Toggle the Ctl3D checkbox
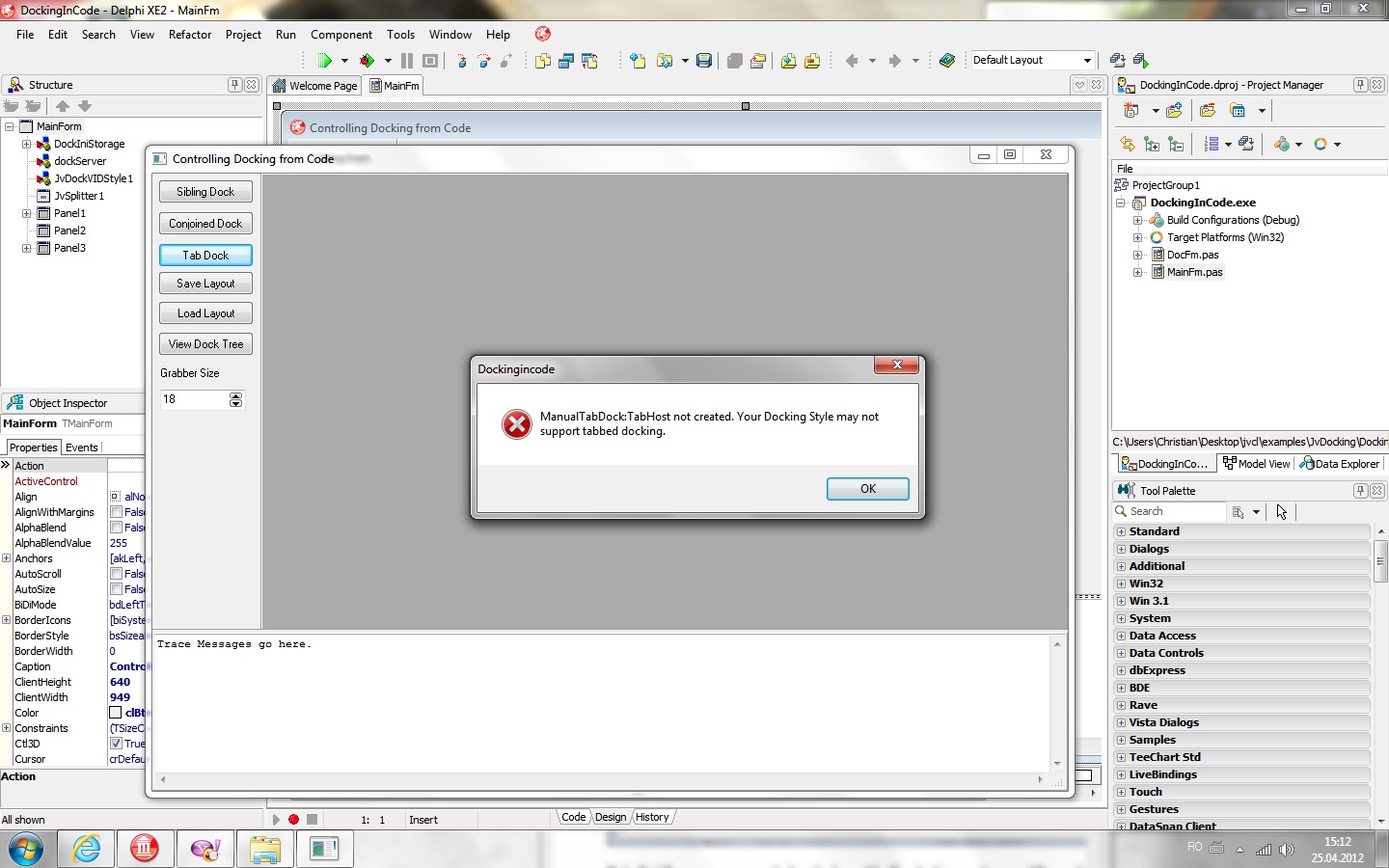The height and width of the screenshot is (868, 1389). tap(116, 744)
